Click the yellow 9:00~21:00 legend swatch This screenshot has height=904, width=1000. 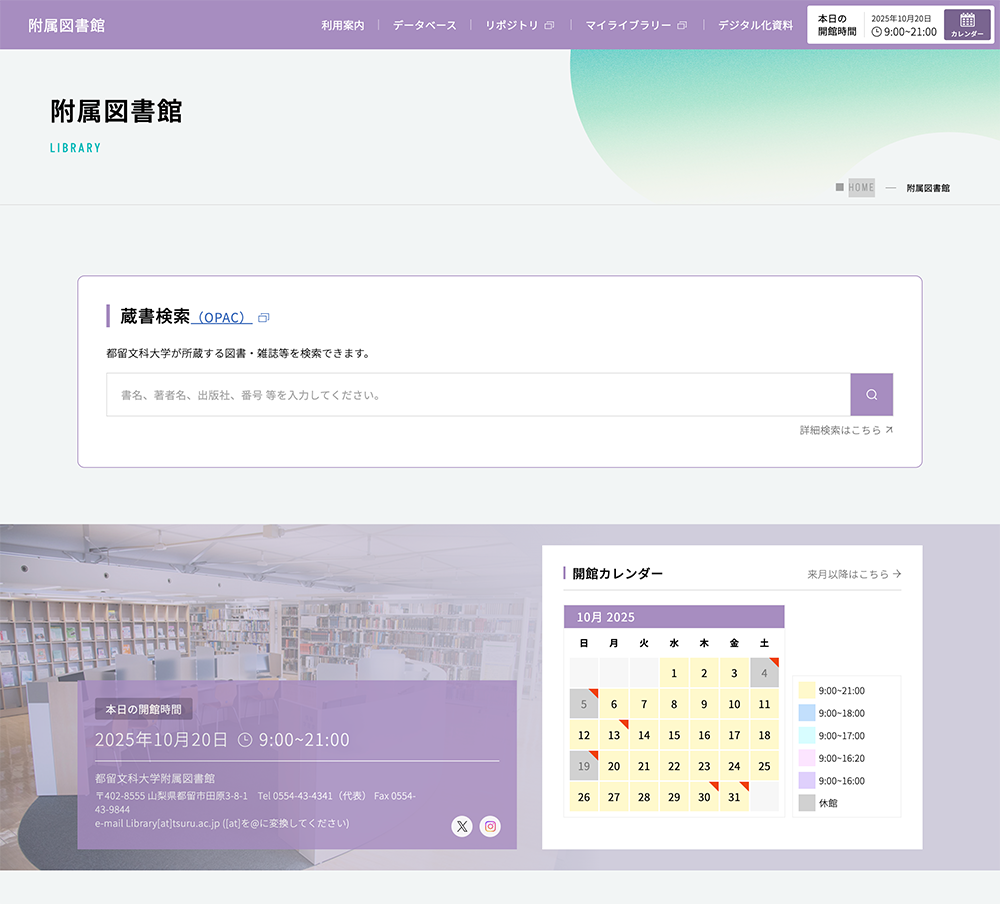807,690
